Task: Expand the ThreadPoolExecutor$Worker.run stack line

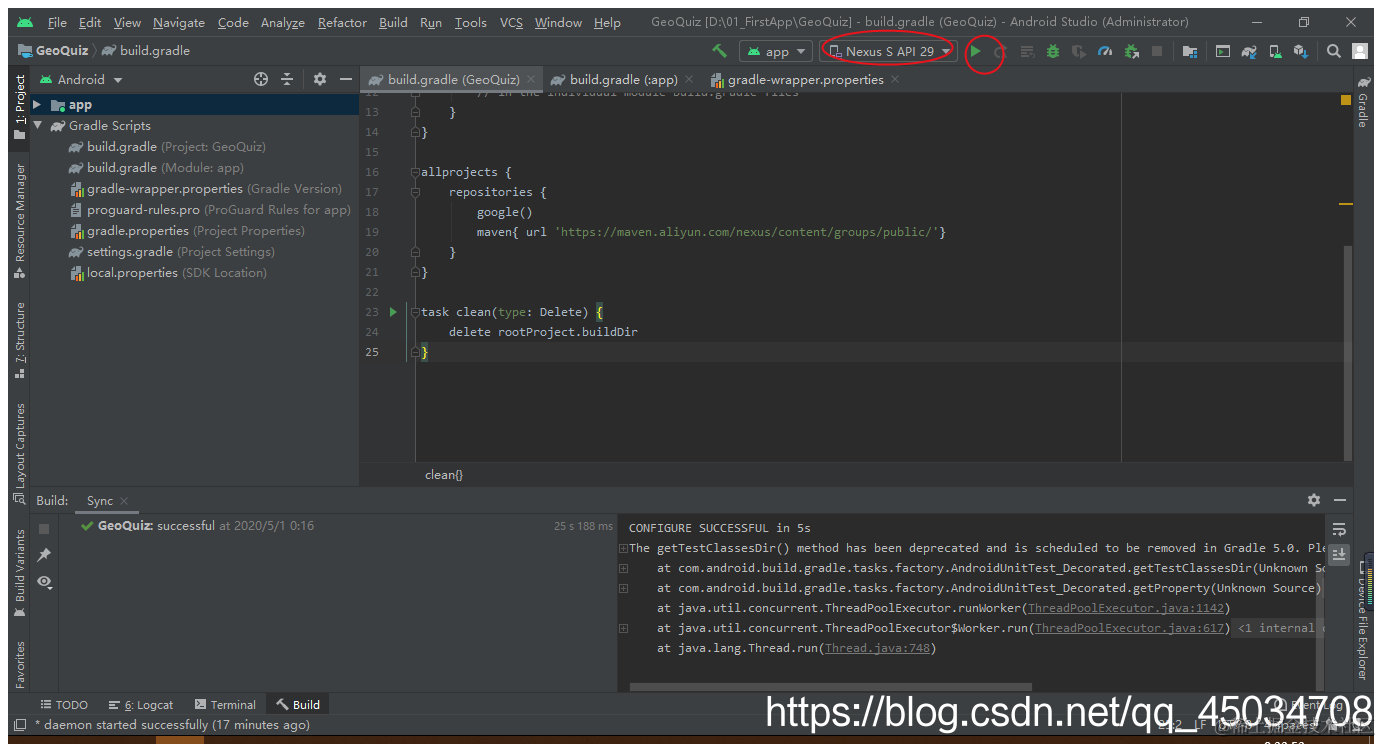Action: point(623,628)
